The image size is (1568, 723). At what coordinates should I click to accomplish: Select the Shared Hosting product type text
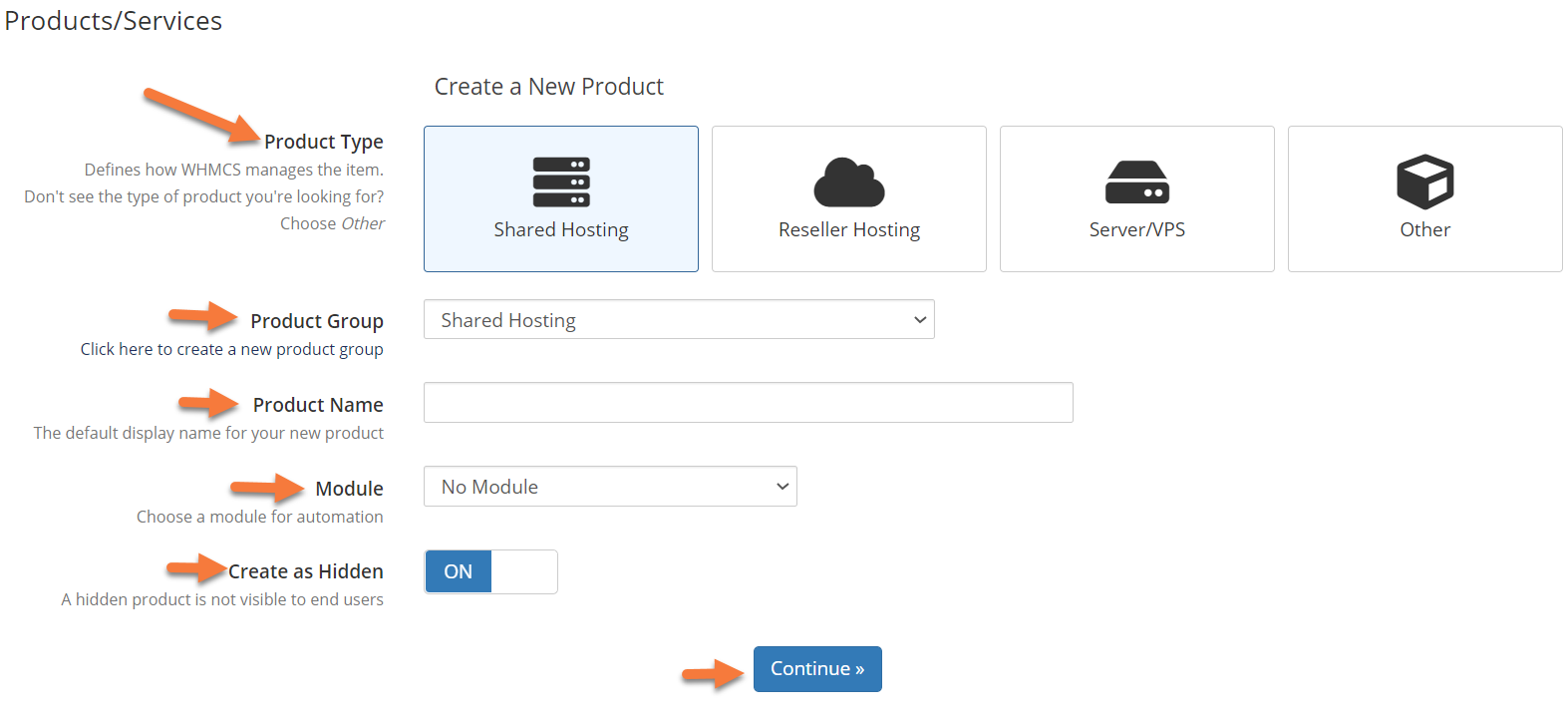click(x=561, y=230)
